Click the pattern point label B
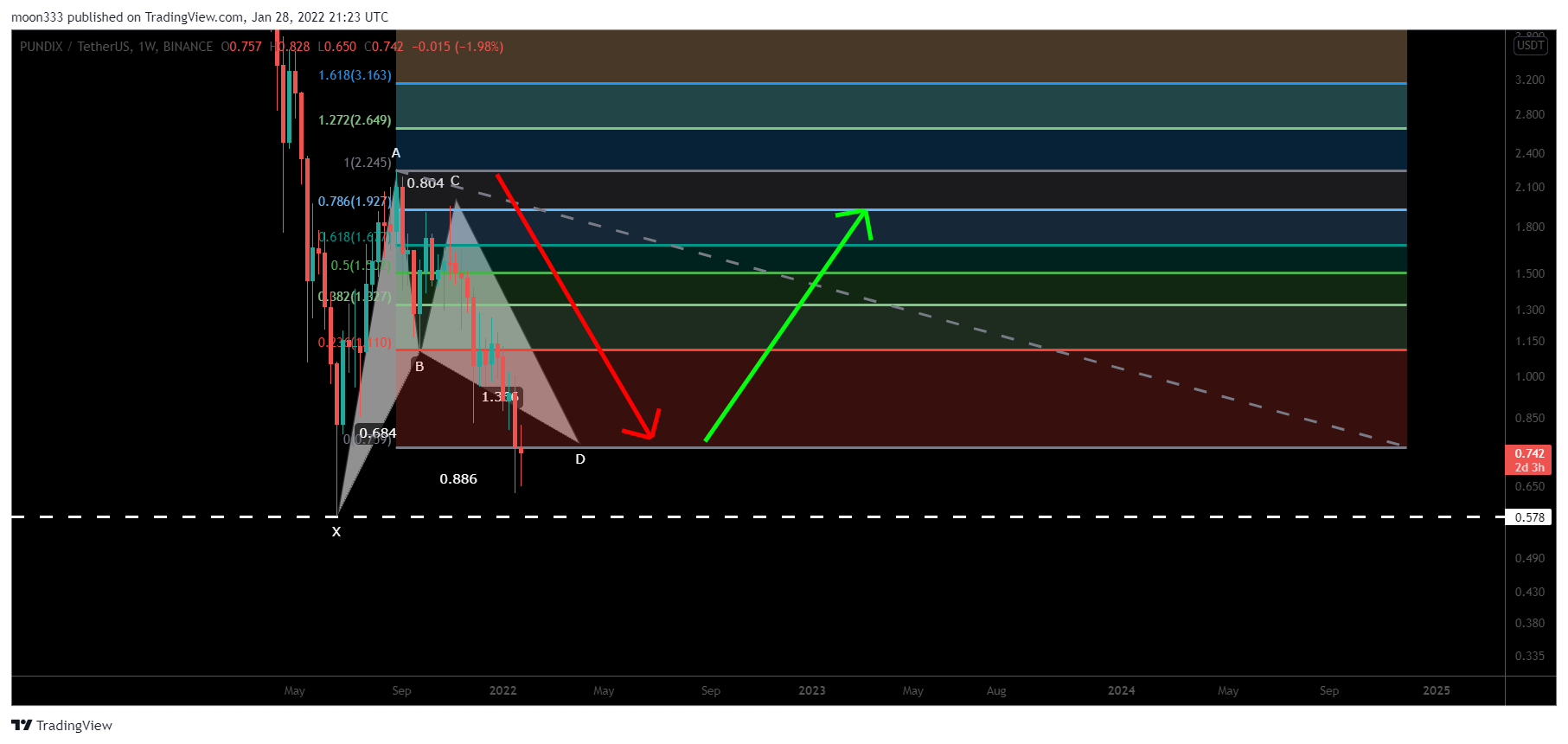 (419, 367)
